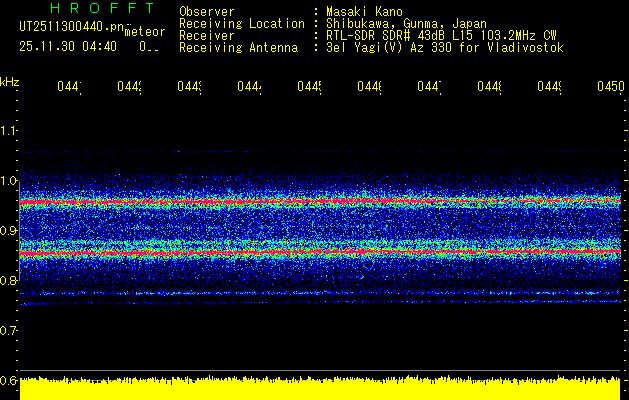Click the 1.1 frequency axis label

click(x=9, y=130)
